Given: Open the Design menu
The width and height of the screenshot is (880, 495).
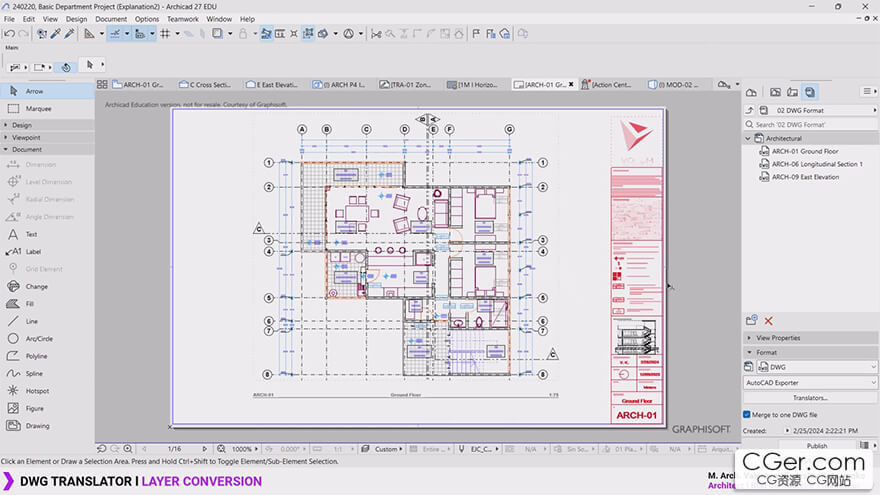Looking at the screenshot, I should [x=76, y=19].
